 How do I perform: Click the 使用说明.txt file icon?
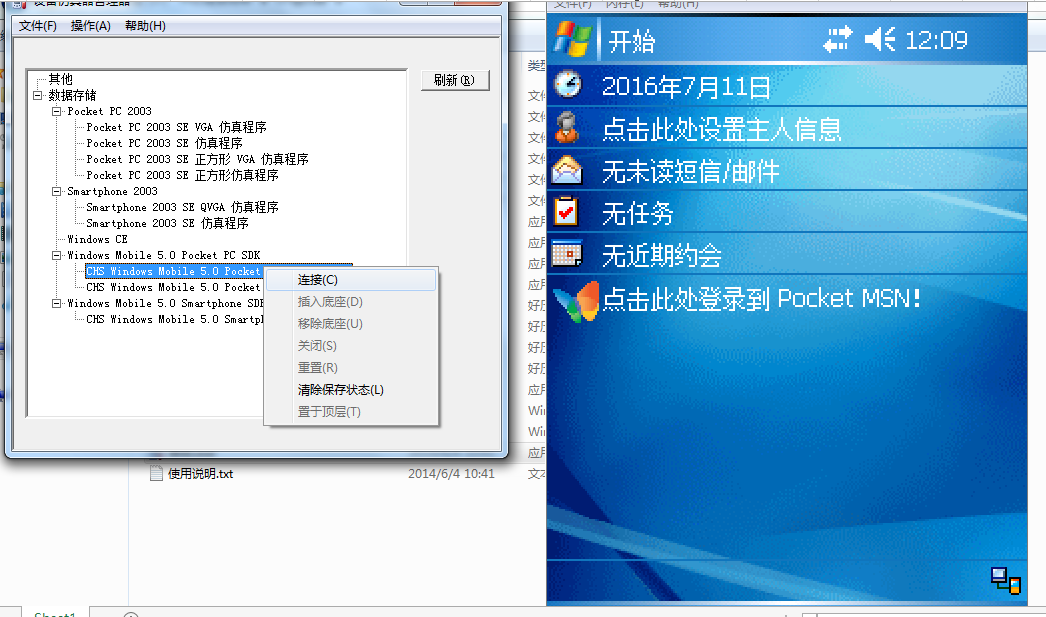pos(156,474)
